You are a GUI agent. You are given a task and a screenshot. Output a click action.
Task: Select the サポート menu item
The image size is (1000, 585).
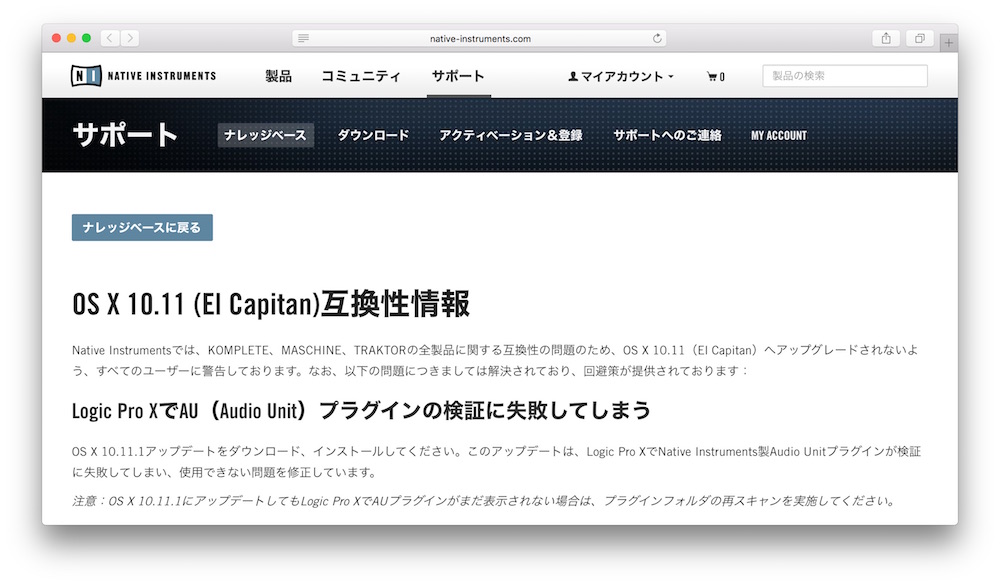click(458, 76)
